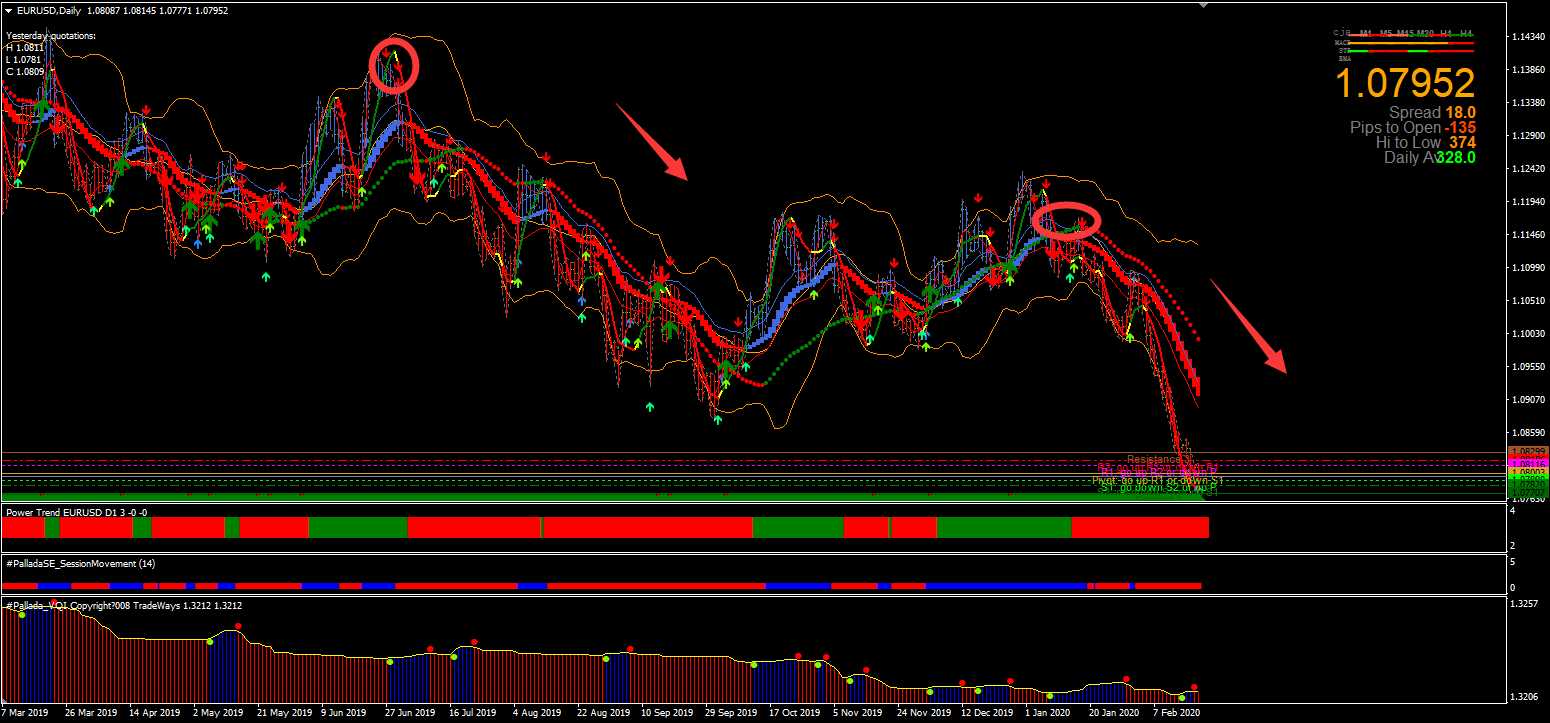Viewport: 1550px width, 723px height.
Task: Click the 'Power Trend EURUSD D1' indicator label
Action: tap(62, 512)
